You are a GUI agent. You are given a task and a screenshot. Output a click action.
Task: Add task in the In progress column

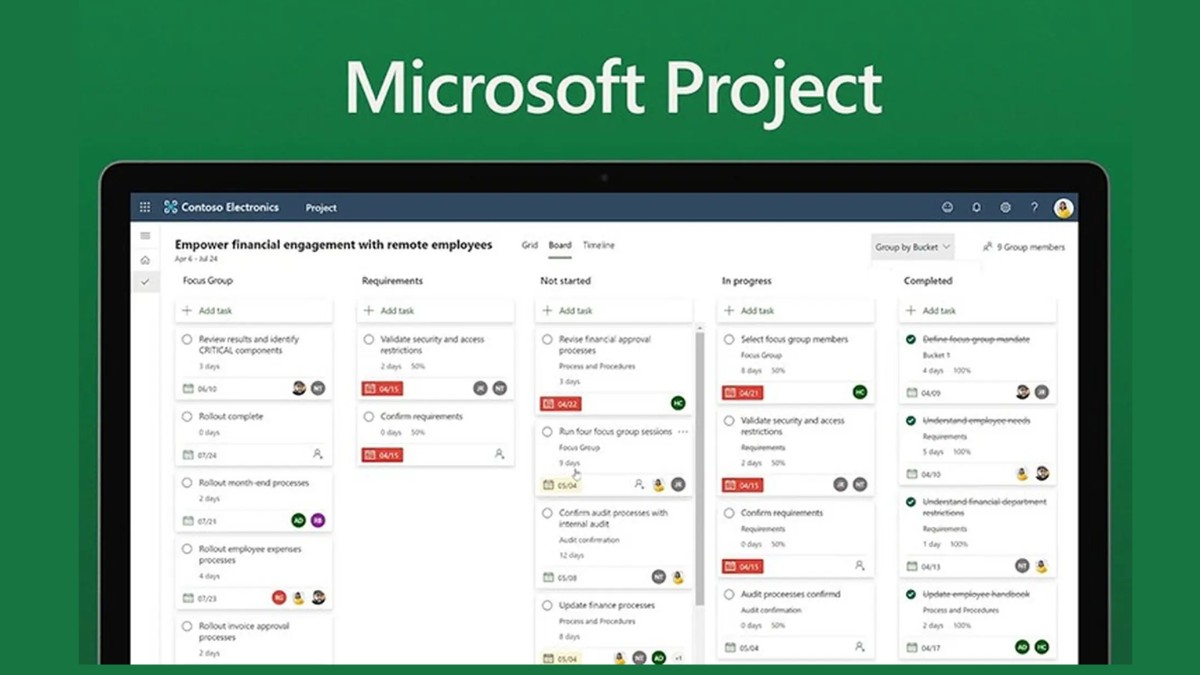coord(795,311)
